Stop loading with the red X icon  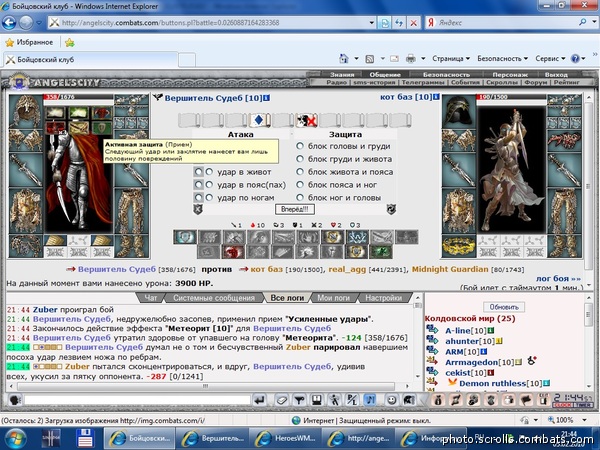413,23
